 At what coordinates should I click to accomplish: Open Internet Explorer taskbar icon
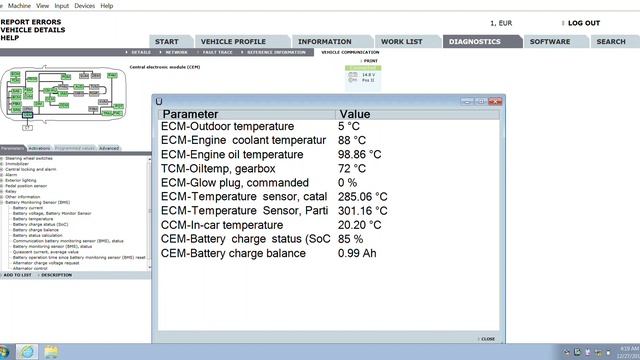tap(27, 352)
